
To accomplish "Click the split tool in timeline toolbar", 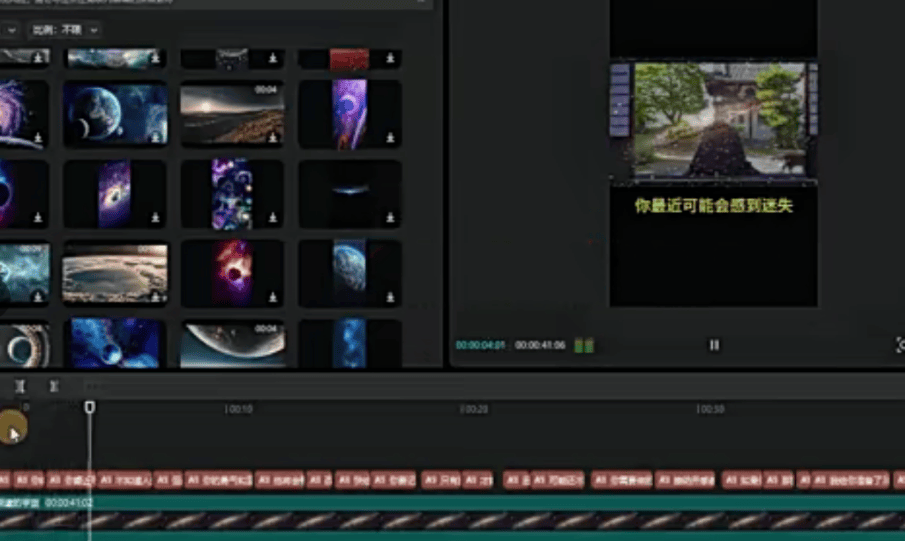I will pos(20,386).
